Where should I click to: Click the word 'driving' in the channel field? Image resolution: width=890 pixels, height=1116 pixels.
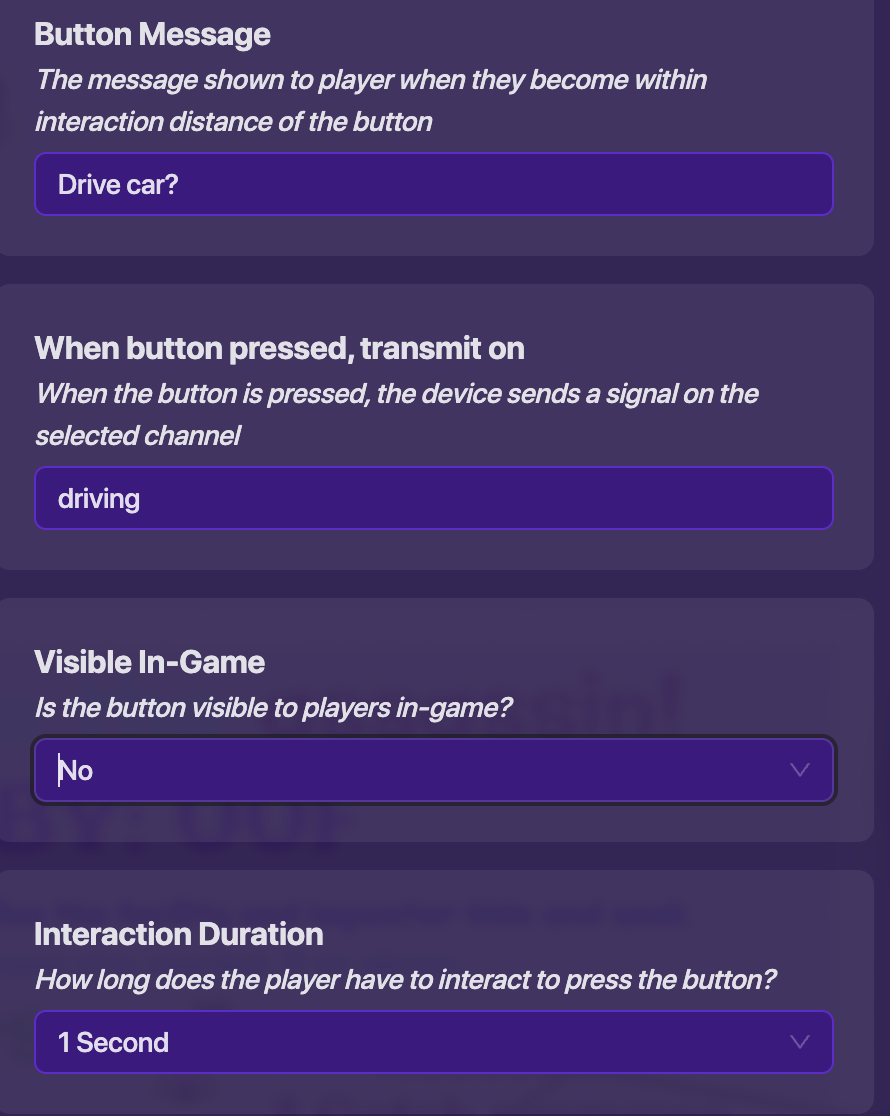[99, 498]
